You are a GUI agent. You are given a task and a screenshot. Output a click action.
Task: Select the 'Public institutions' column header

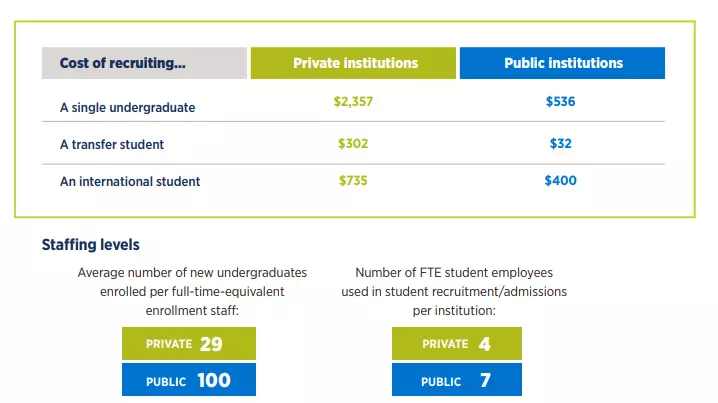[562, 63]
